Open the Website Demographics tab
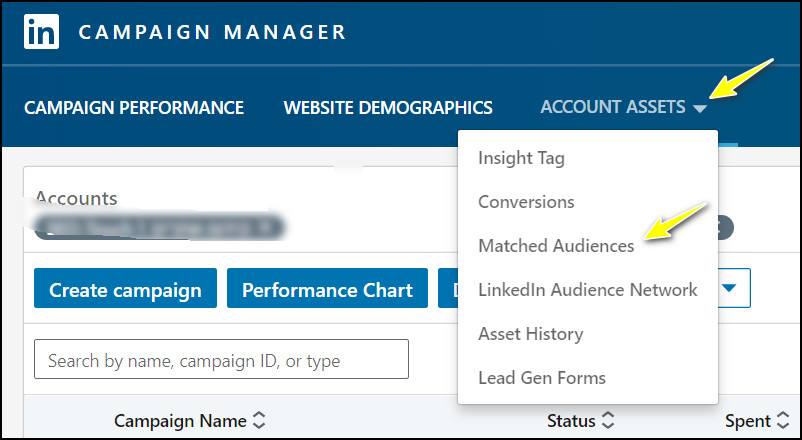 (388, 108)
